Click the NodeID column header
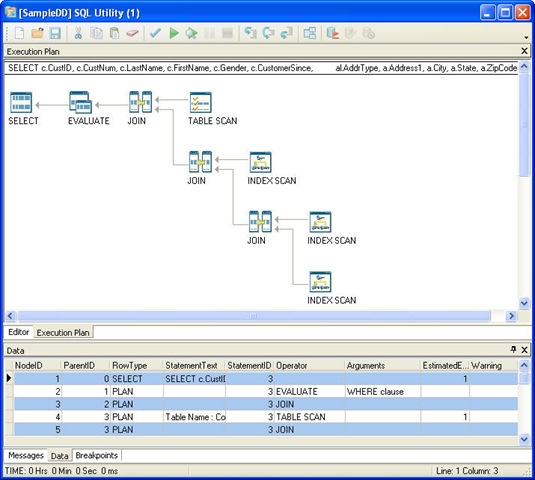 click(37, 365)
